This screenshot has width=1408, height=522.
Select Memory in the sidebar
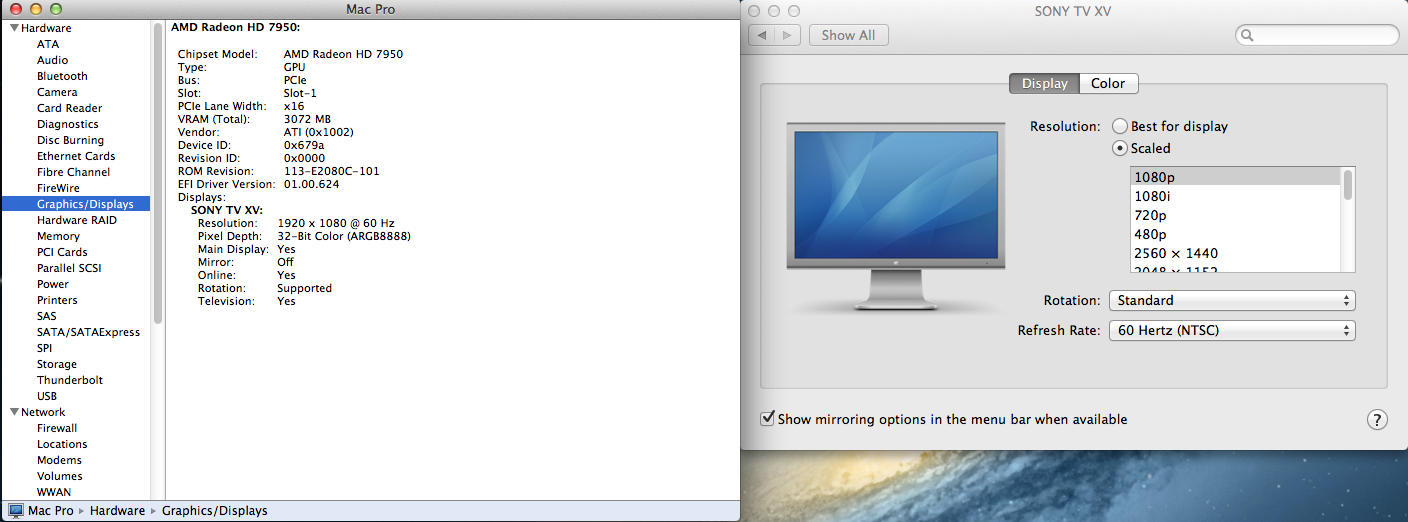click(x=58, y=236)
